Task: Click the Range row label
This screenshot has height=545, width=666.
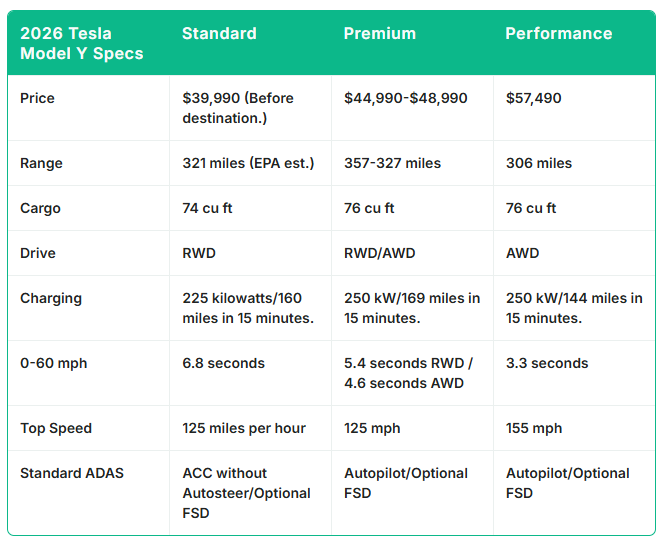Action: 41,163
